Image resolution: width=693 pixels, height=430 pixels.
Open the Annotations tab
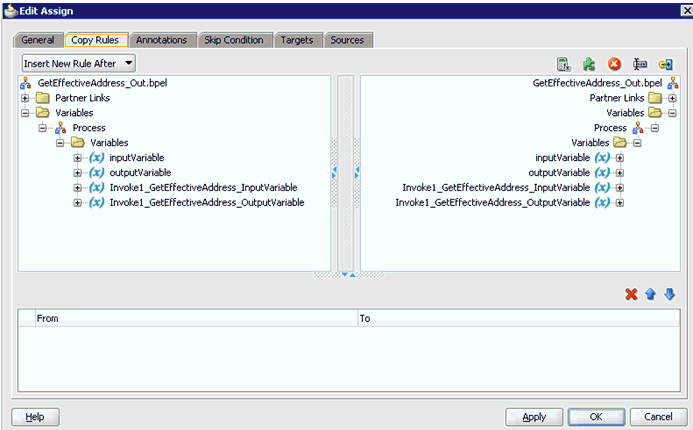tap(161, 40)
